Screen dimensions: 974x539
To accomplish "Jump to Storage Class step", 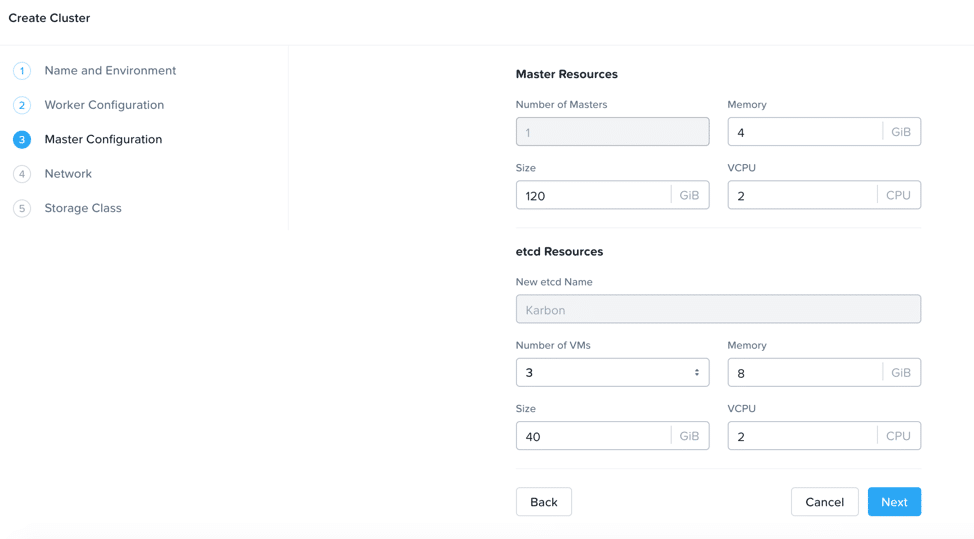I will pos(83,208).
